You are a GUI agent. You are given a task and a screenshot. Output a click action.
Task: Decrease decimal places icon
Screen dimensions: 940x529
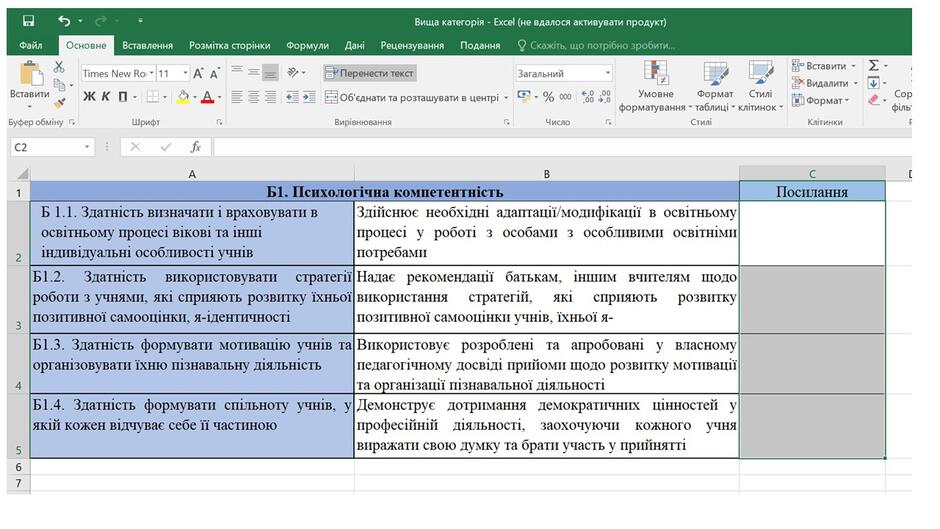click(604, 97)
